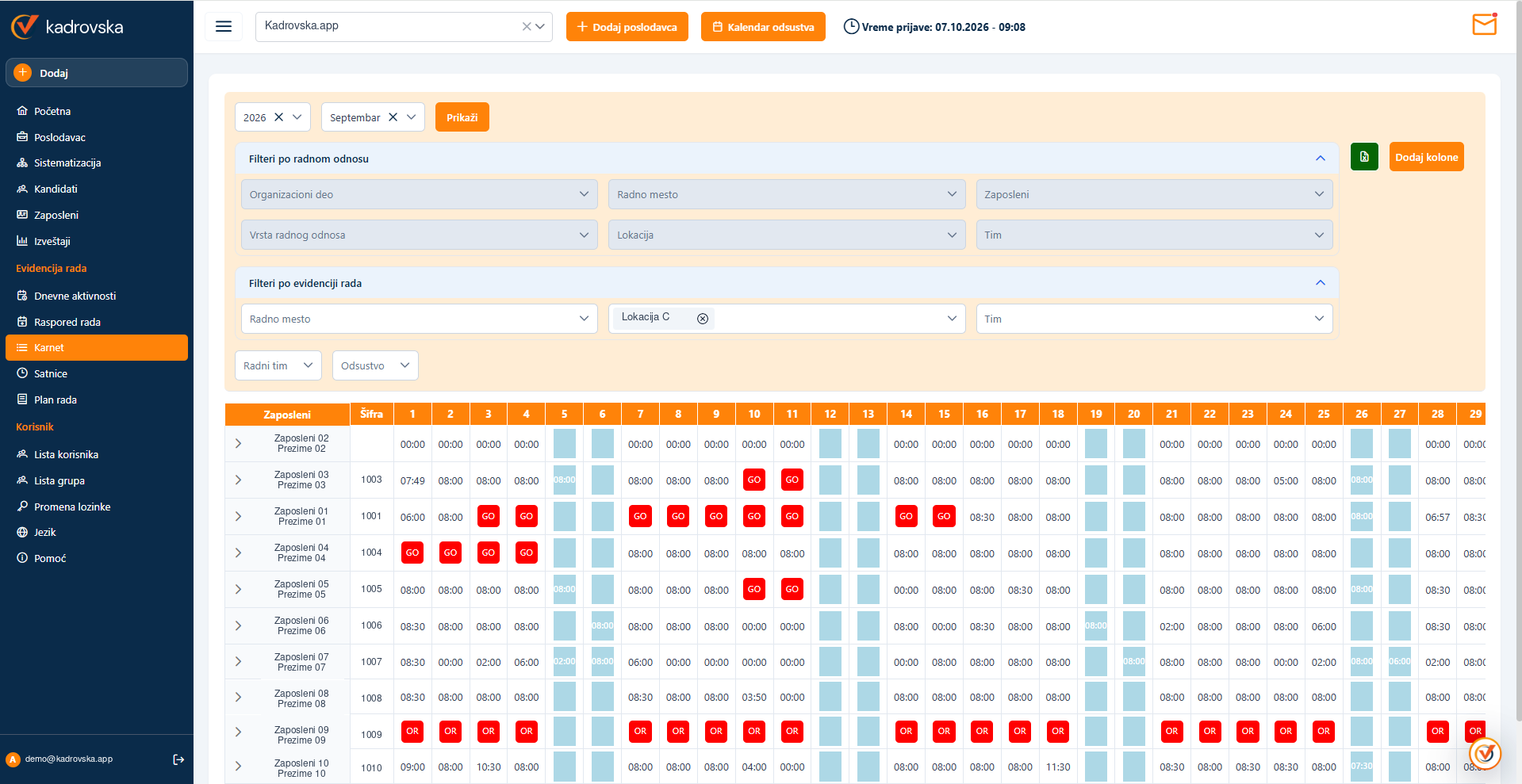The image size is (1522, 784).
Task: Click the plus icon in Dodaj
Action: 23,72
